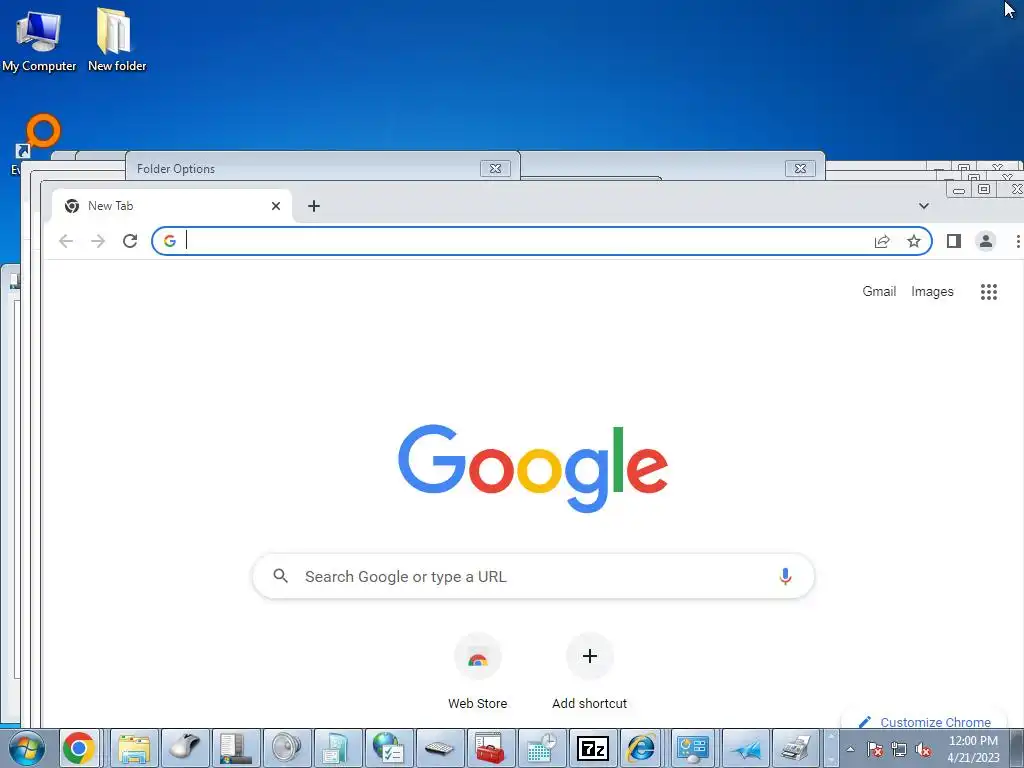Close the New Tab tab
Viewport: 1024px width, 768px height.
276,206
